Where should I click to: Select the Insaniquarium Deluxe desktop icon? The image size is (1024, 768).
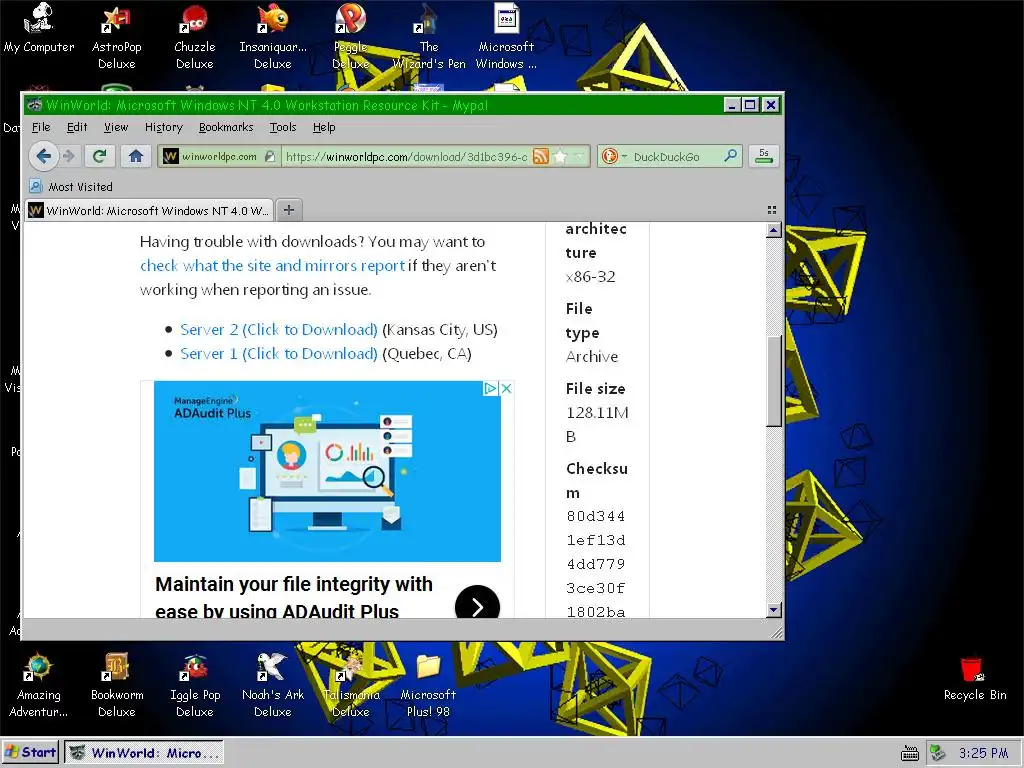click(272, 37)
